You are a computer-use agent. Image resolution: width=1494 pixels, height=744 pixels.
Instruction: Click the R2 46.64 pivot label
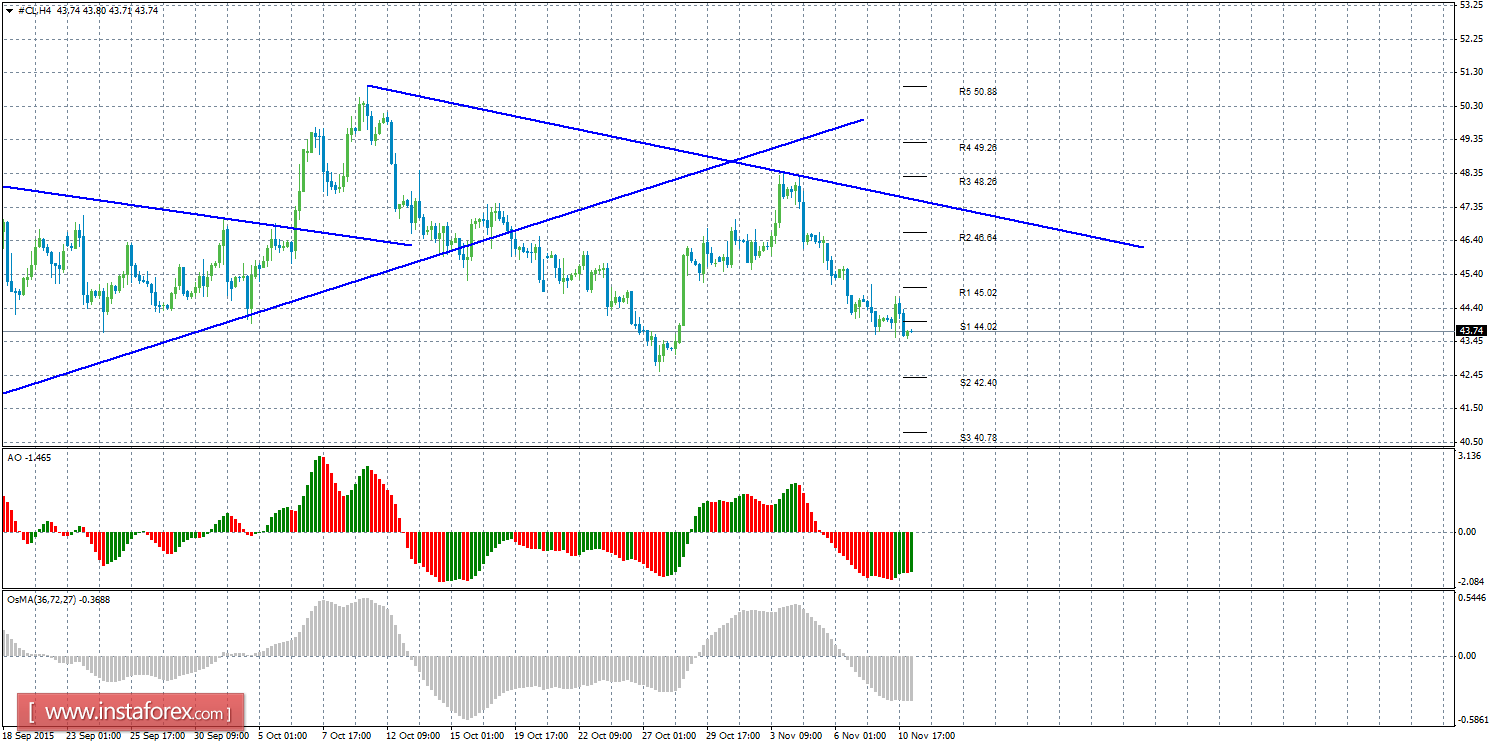977,238
